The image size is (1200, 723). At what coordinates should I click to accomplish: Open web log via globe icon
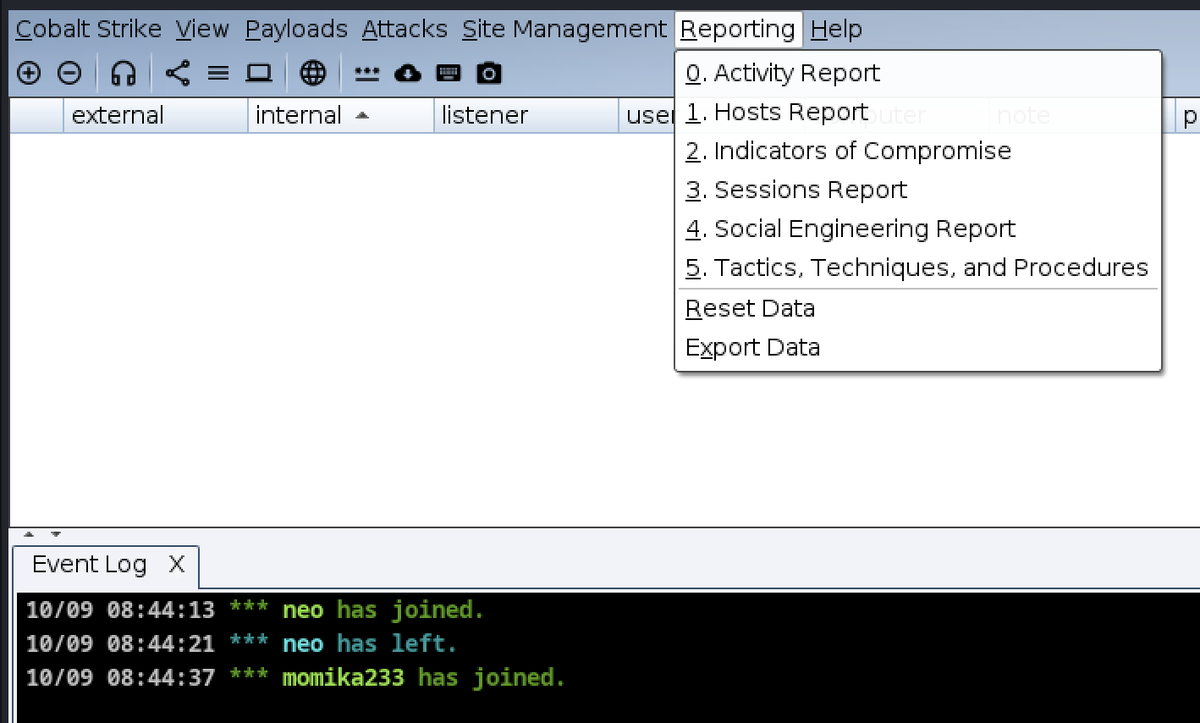pyautogui.click(x=314, y=73)
